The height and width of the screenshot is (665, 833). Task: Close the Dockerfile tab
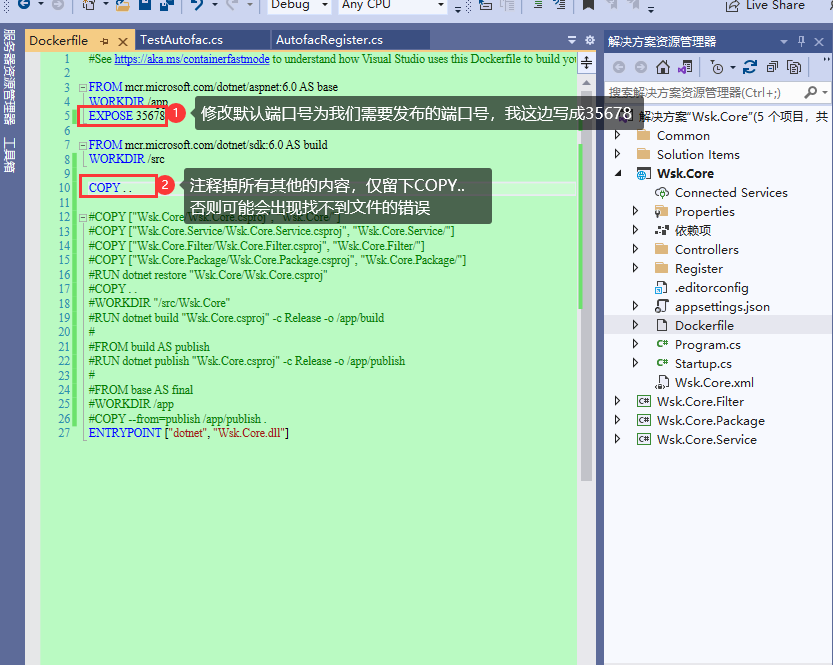pos(123,41)
